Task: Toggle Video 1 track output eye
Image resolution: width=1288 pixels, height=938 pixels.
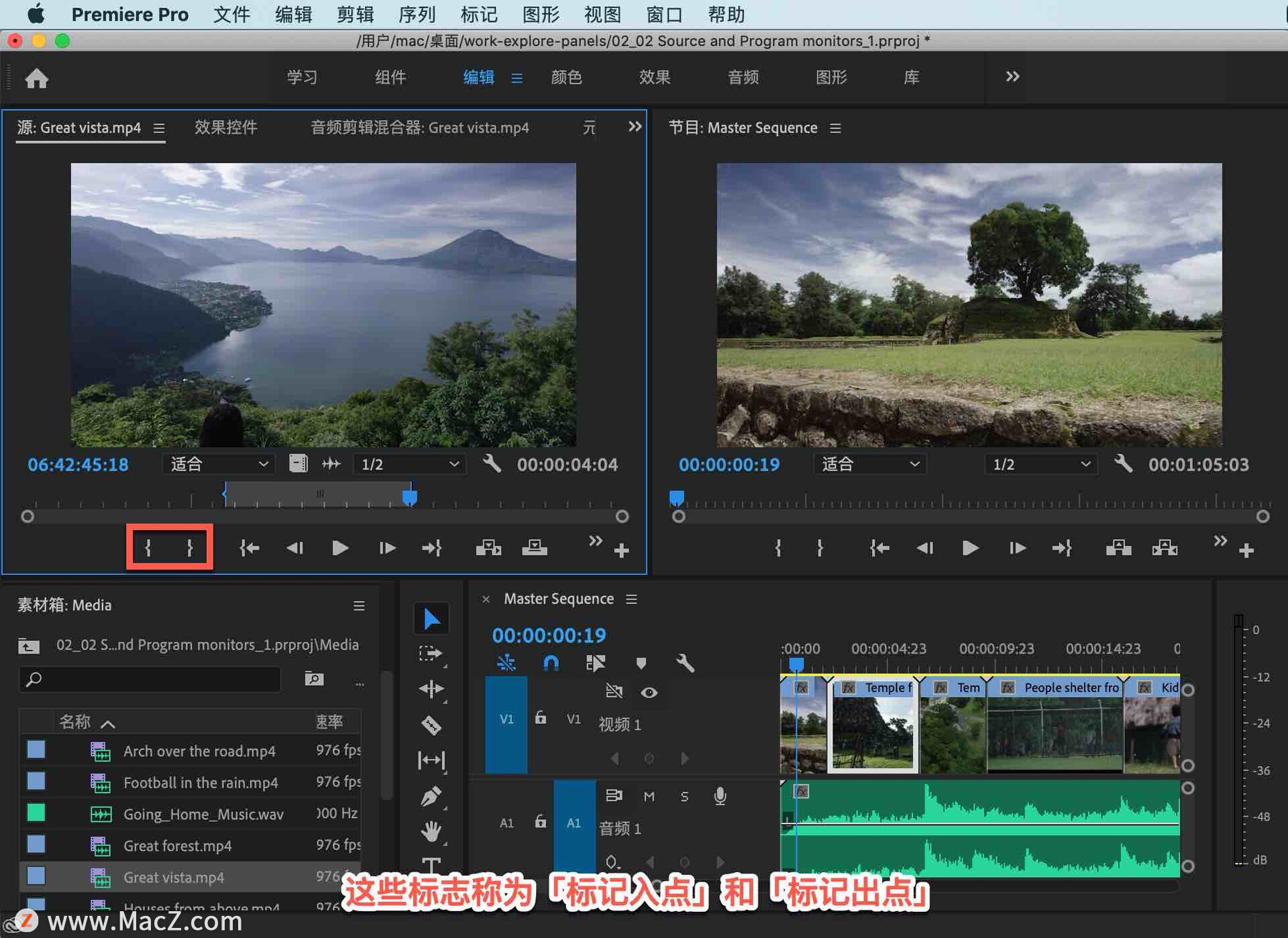Action: pos(649,692)
